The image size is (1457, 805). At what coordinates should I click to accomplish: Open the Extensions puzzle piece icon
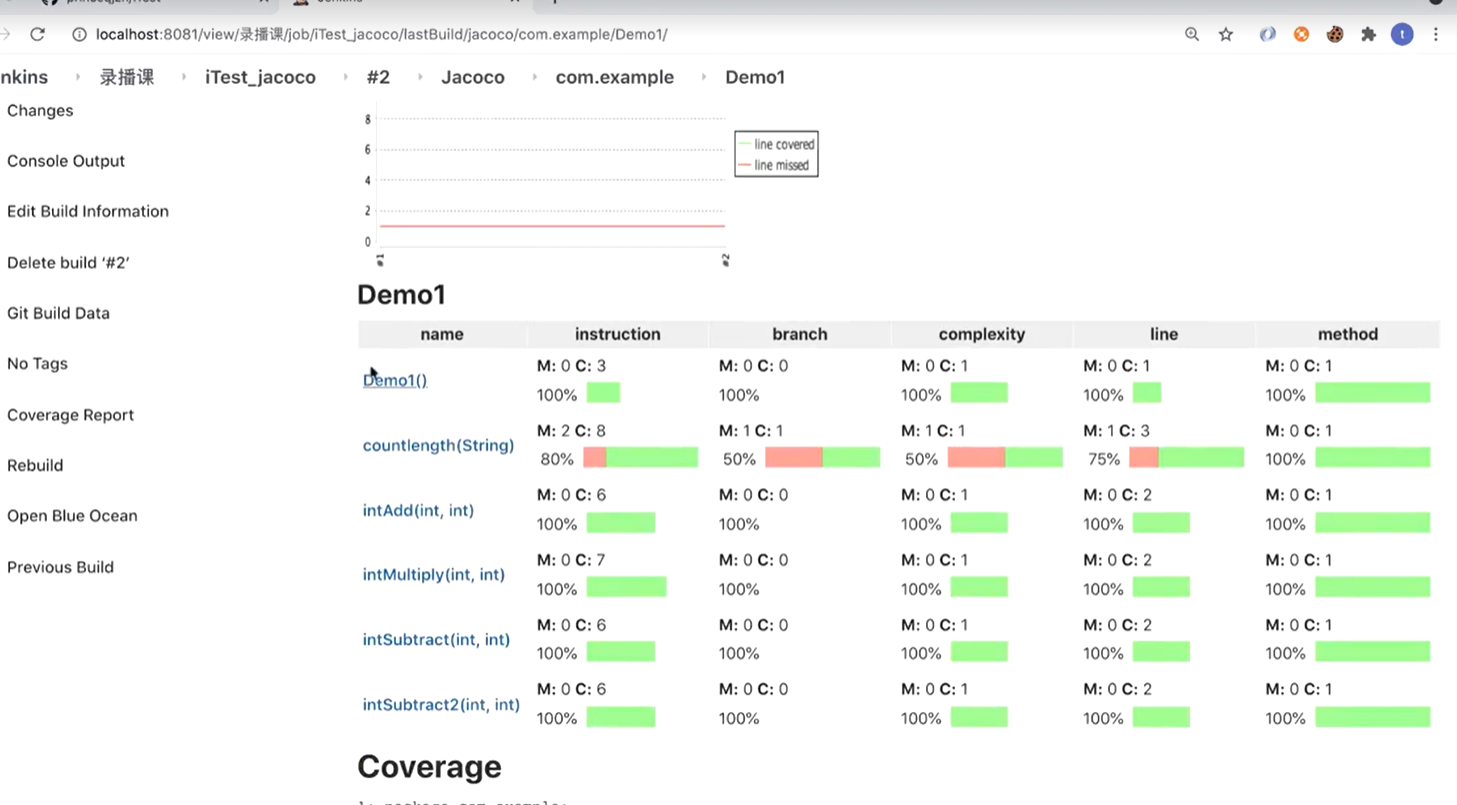1369,34
